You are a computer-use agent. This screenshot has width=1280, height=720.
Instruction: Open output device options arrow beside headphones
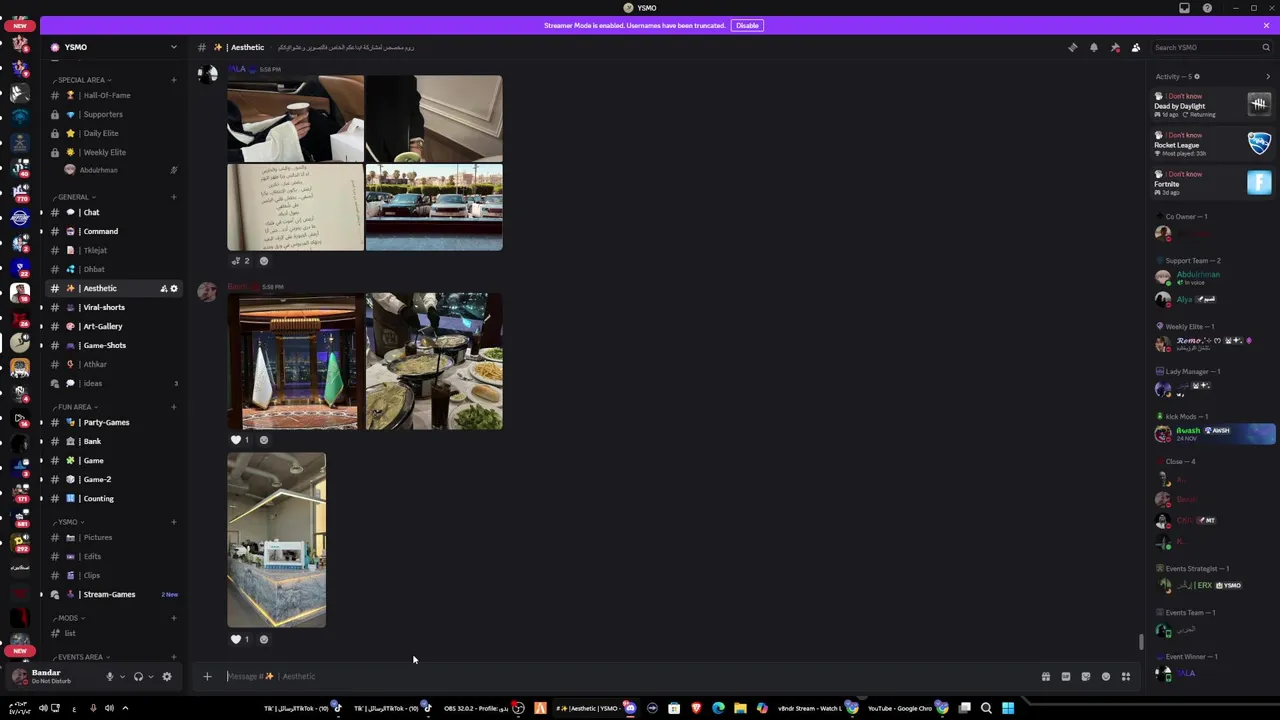point(151,677)
